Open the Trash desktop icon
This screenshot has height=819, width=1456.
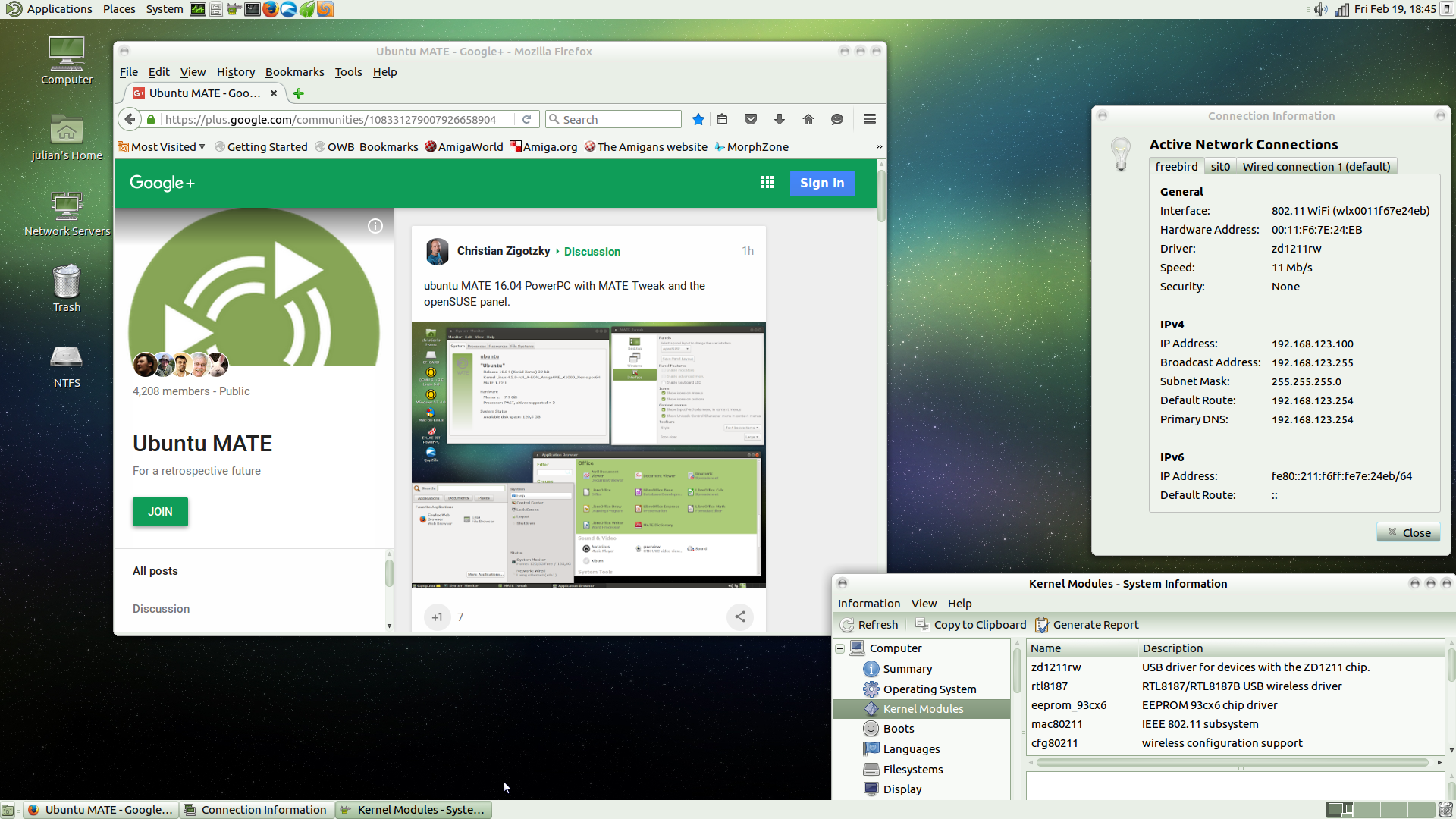click(x=67, y=287)
